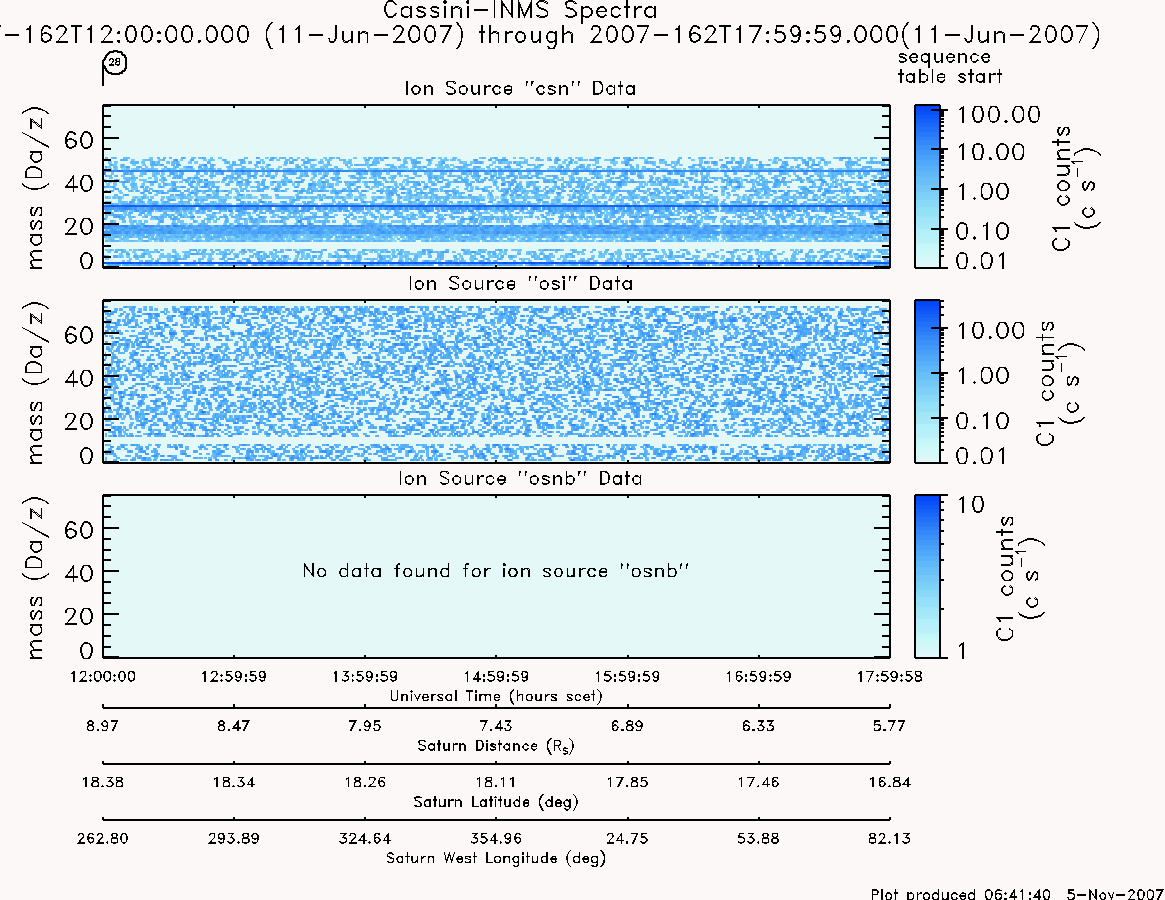
Task: Click 'No data found for ion source "osnb"' message
Action: pyautogui.click(x=496, y=571)
